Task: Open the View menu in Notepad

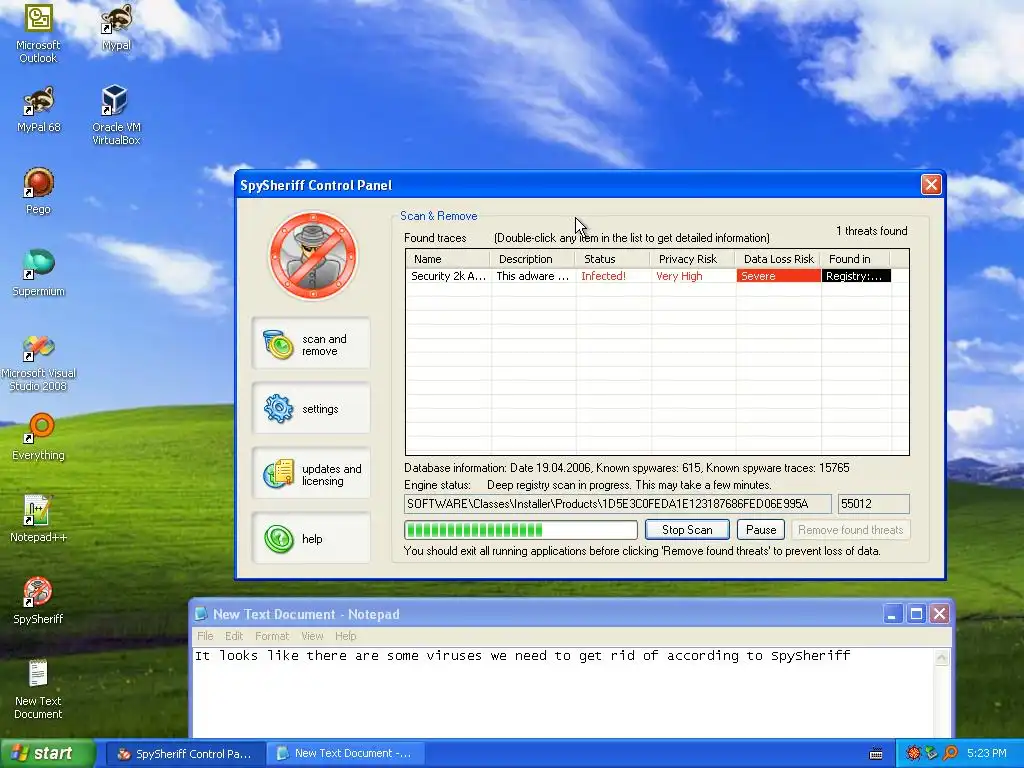Action: [312, 635]
